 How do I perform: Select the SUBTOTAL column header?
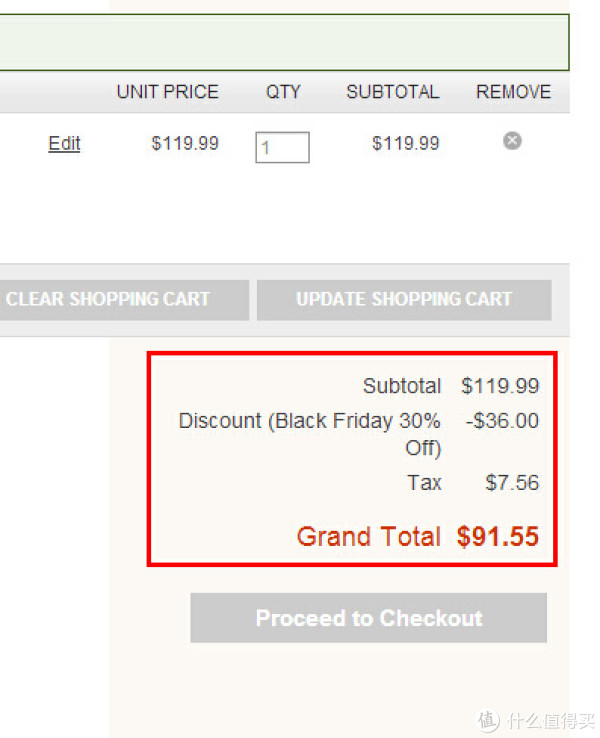pyautogui.click(x=392, y=92)
